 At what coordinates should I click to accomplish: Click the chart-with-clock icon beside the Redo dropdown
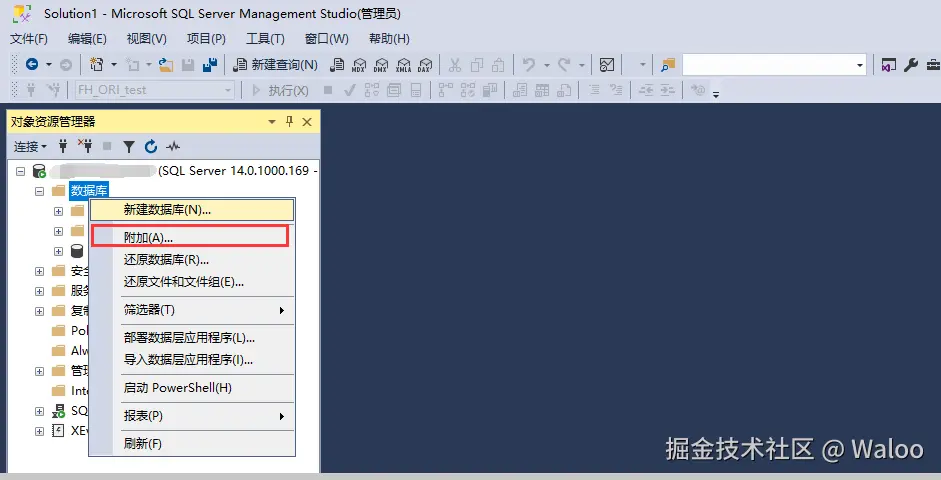(607, 64)
